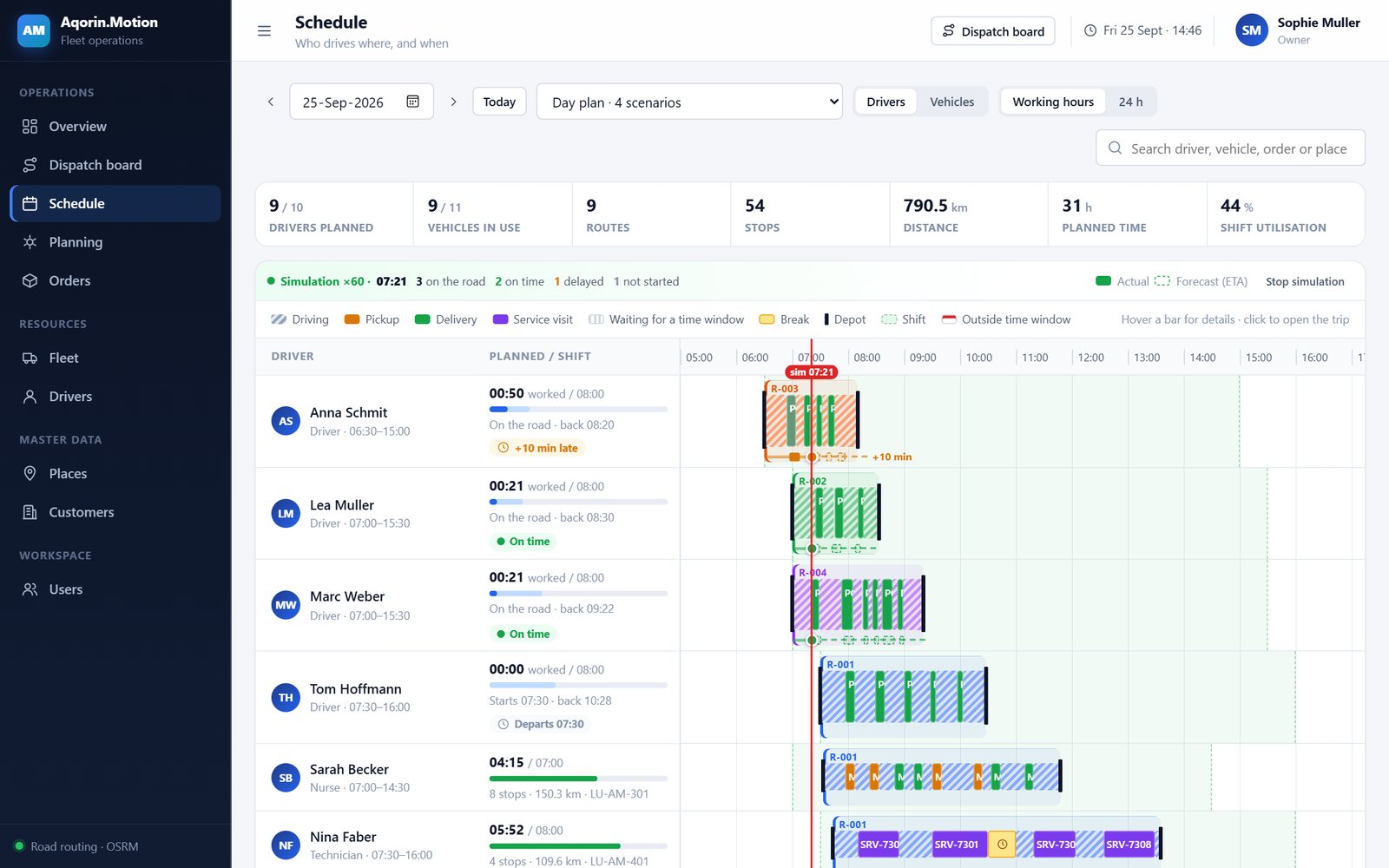The width and height of the screenshot is (1389, 868).
Task: Click Road routing OSRM status
Action: tap(76, 846)
